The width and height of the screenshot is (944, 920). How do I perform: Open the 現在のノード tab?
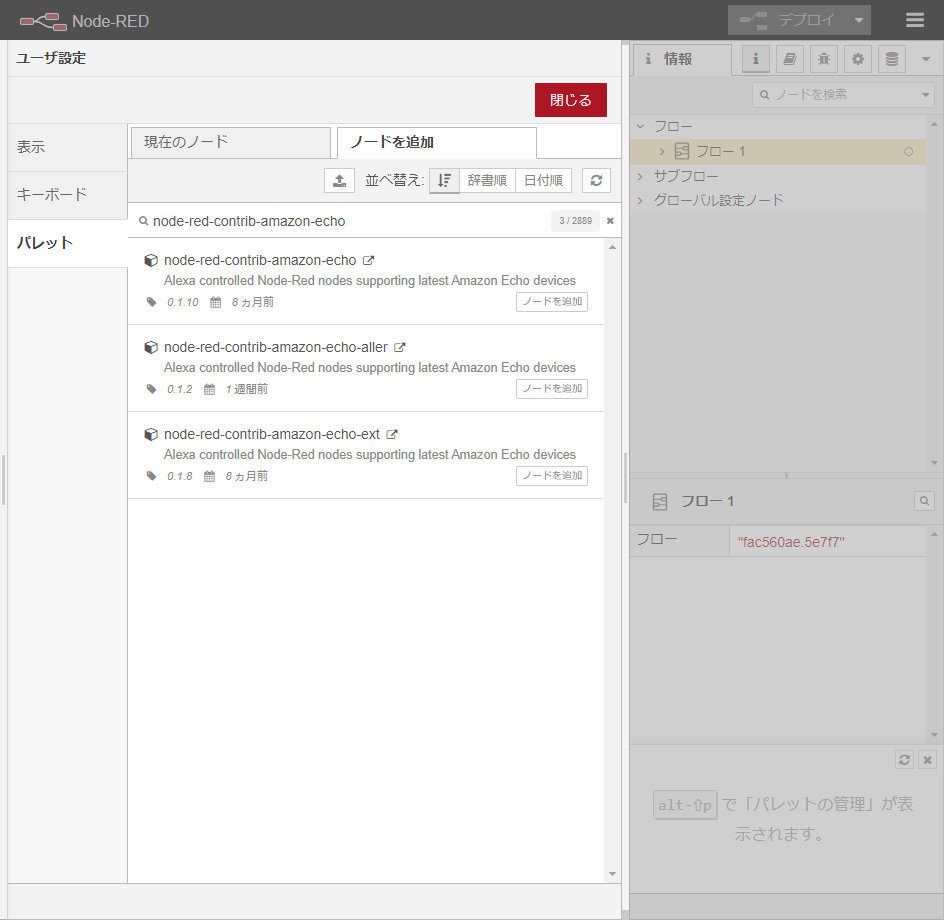click(231, 142)
